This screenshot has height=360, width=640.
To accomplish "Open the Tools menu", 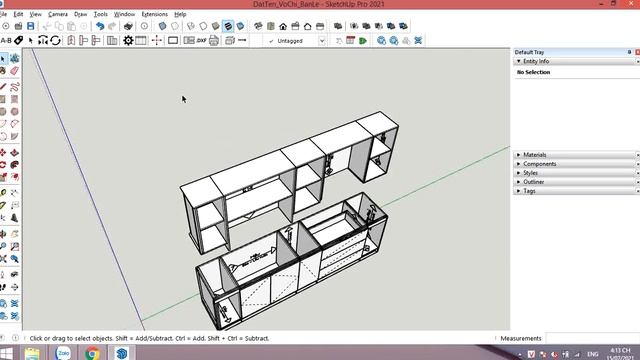I will click(x=101, y=14).
